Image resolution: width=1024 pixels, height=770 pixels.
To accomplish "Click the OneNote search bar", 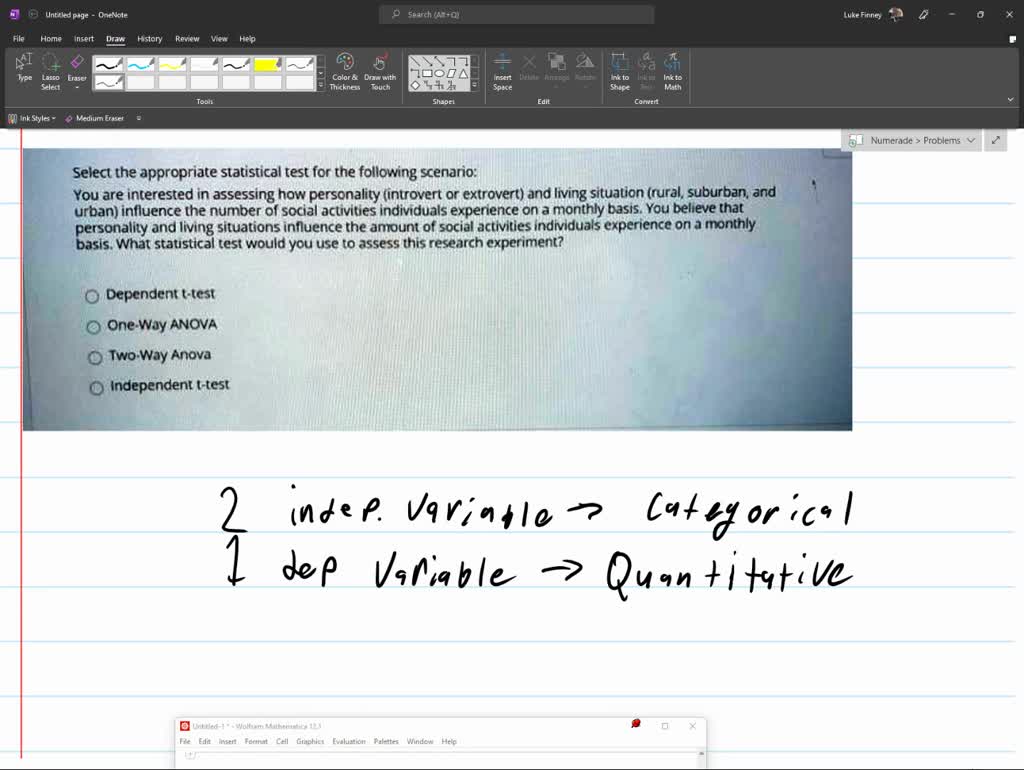I will click(x=515, y=14).
